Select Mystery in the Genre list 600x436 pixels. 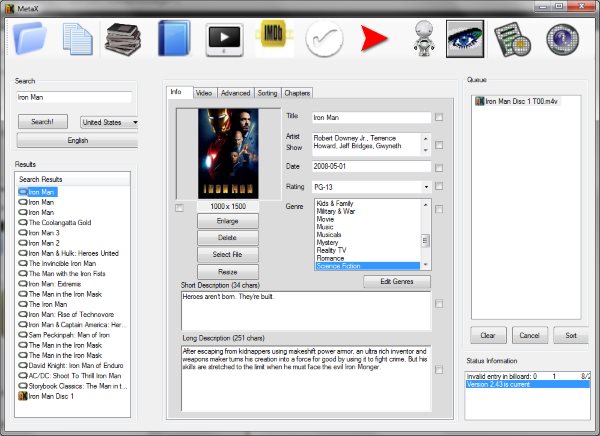coord(367,242)
